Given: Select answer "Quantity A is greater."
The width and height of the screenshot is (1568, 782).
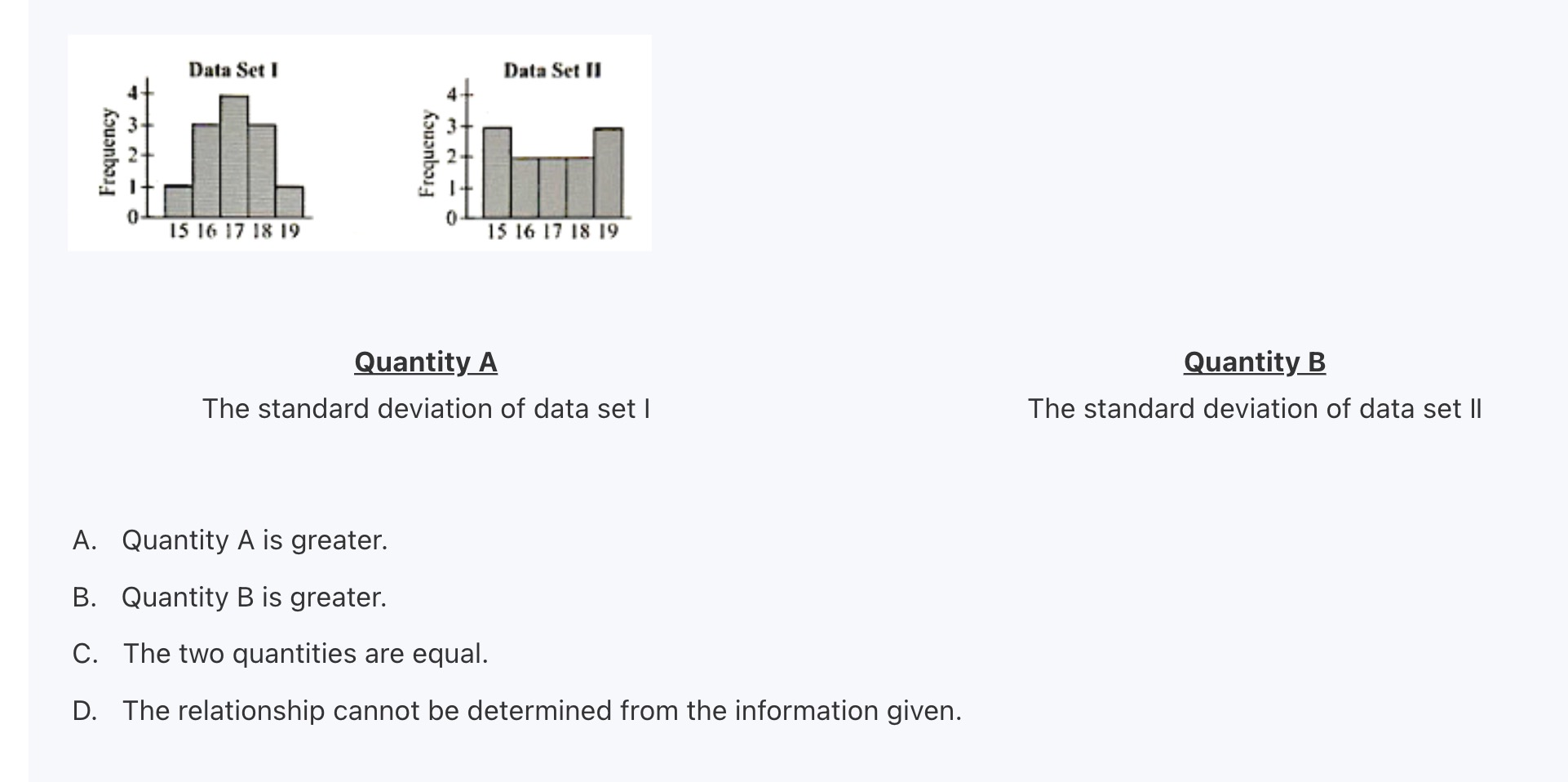Looking at the screenshot, I should point(254,540).
